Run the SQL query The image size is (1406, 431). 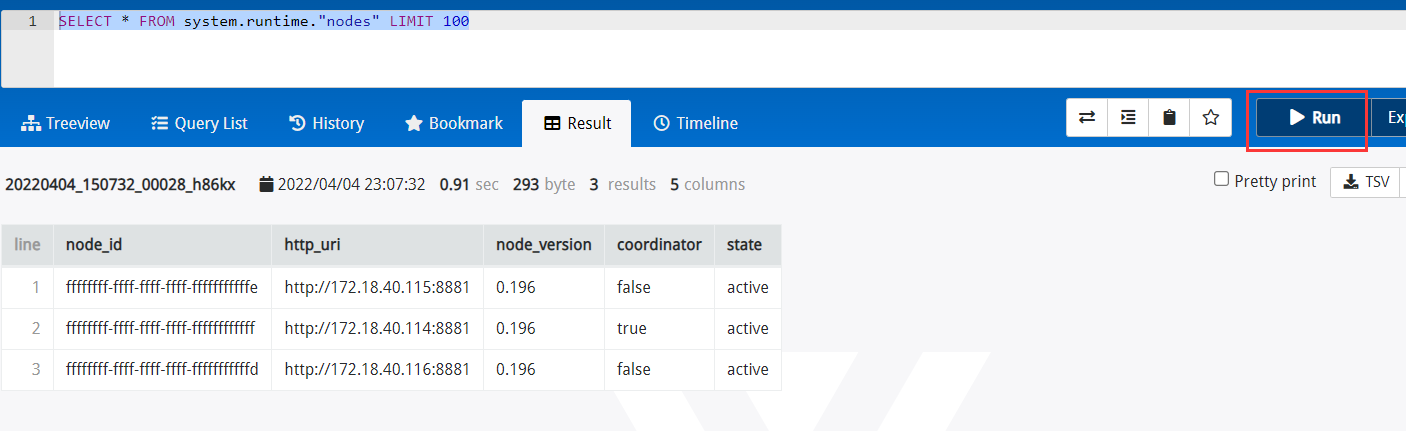pos(1312,118)
